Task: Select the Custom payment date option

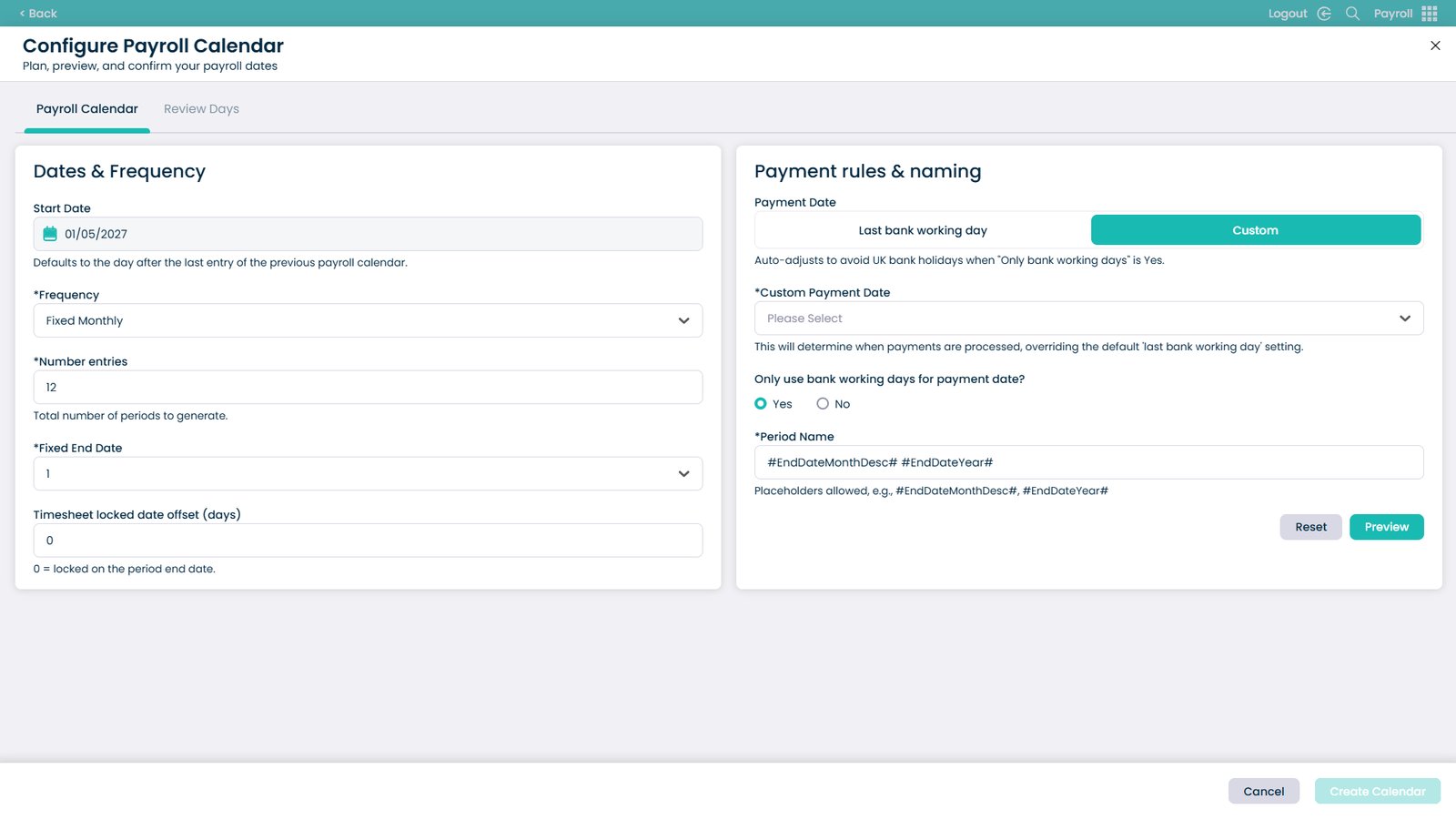Action: click(1256, 230)
